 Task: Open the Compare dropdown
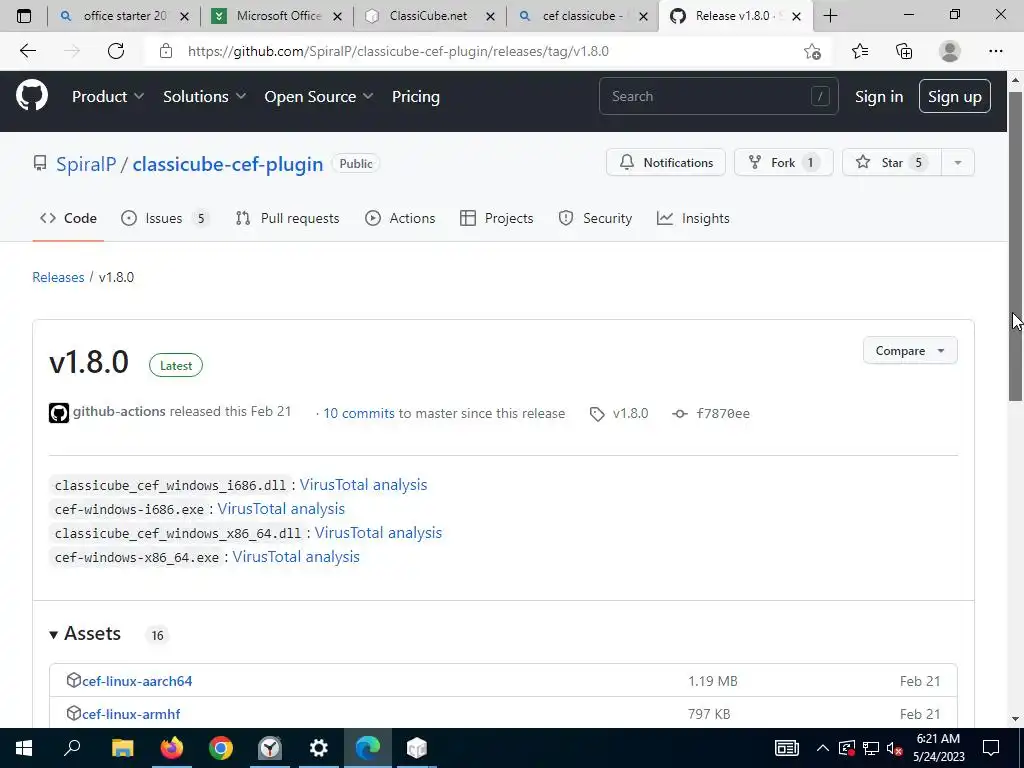(x=910, y=351)
